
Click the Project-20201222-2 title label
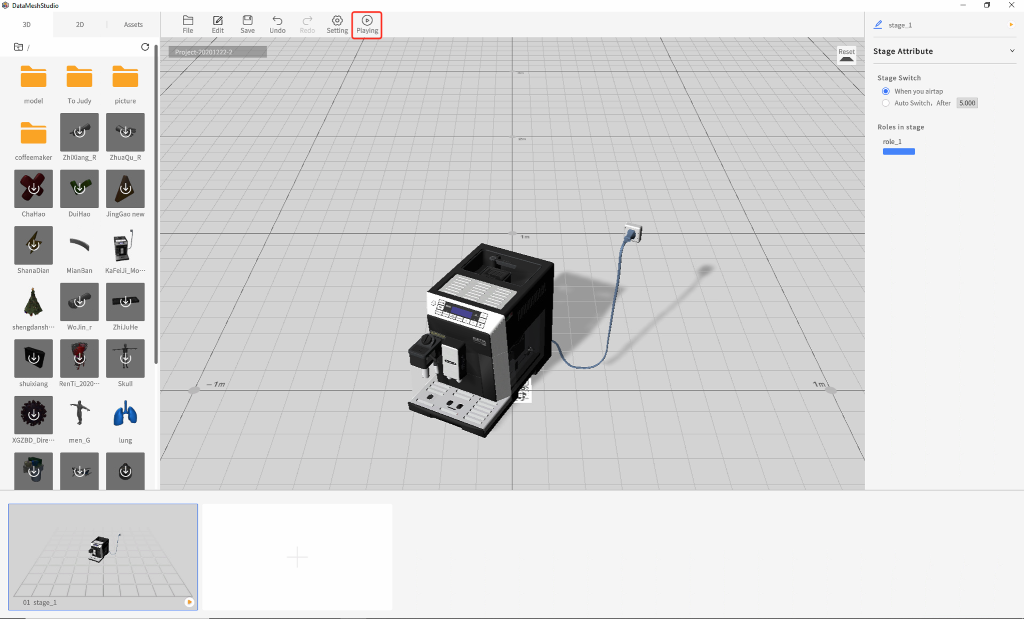click(217, 52)
